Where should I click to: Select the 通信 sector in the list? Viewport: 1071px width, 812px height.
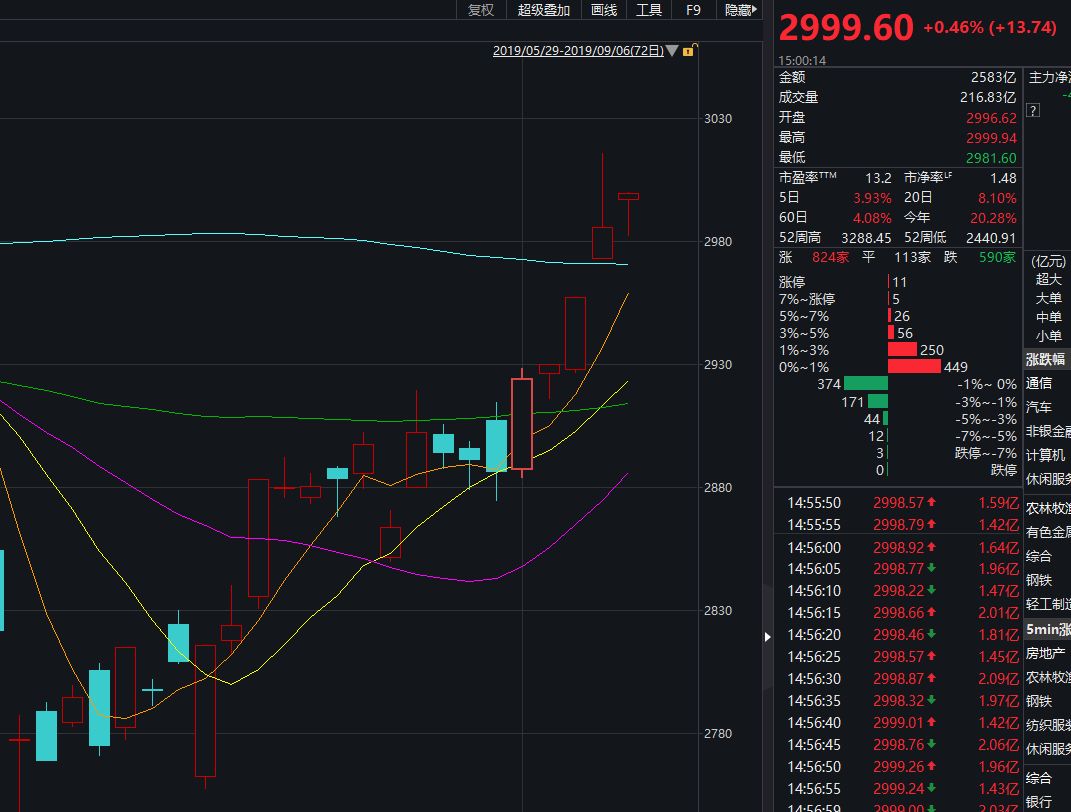[1039, 383]
